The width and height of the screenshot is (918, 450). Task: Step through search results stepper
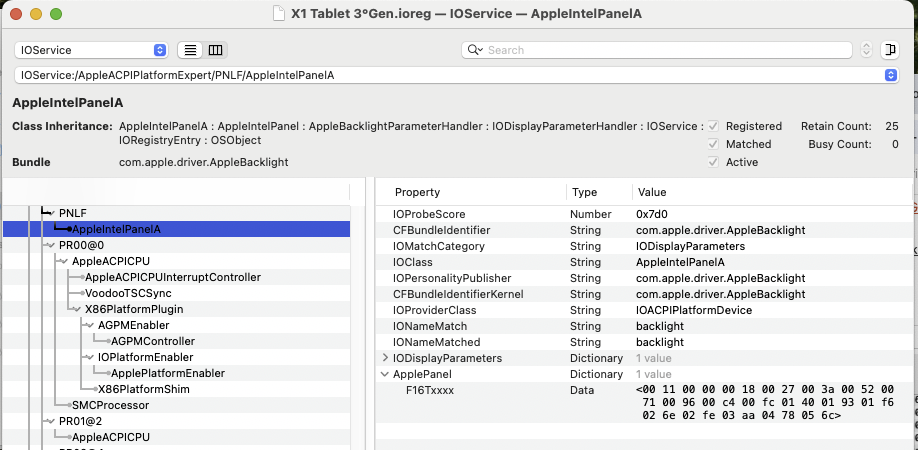click(866, 50)
